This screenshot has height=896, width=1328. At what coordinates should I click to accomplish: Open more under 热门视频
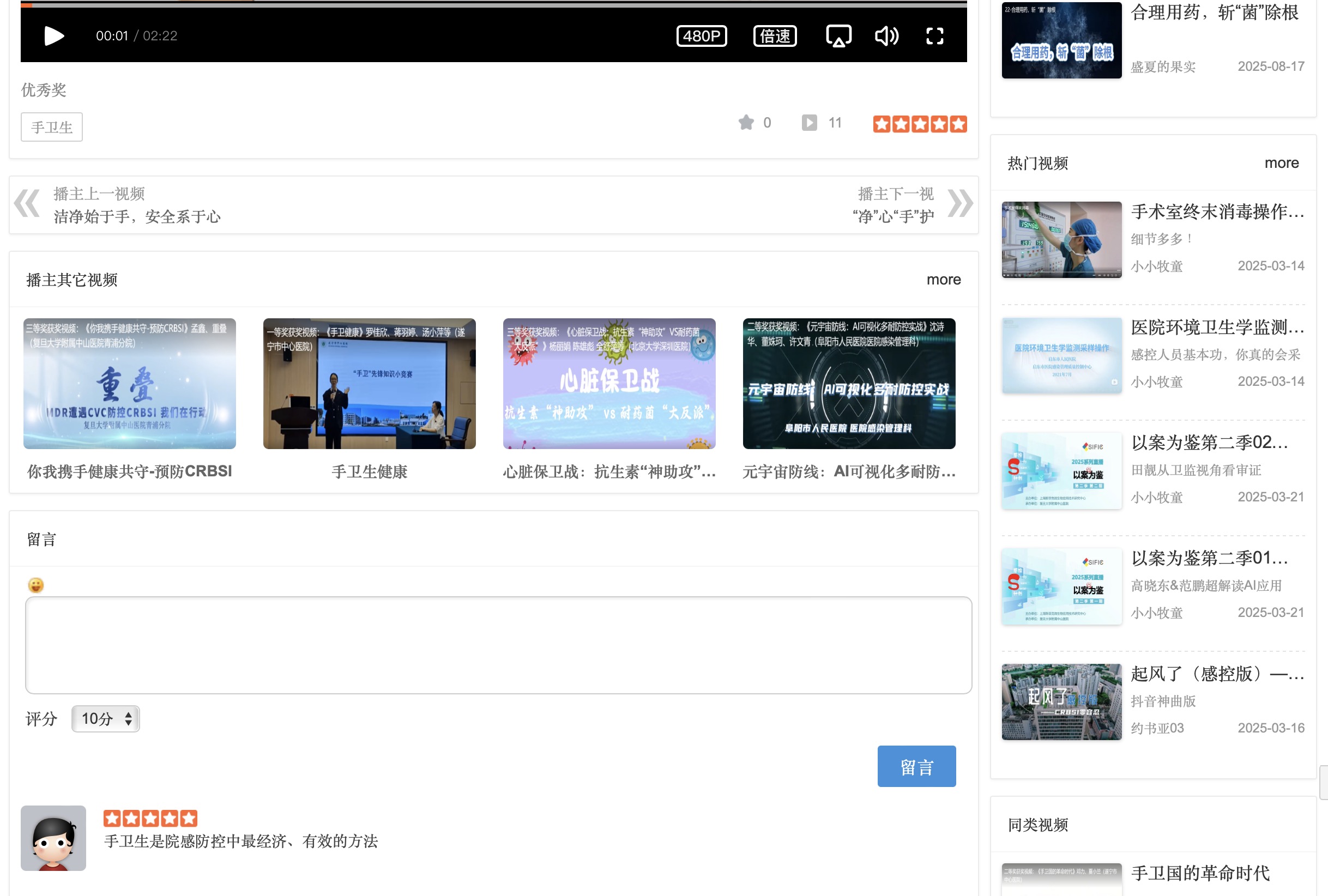pyautogui.click(x=1281, y=163)
